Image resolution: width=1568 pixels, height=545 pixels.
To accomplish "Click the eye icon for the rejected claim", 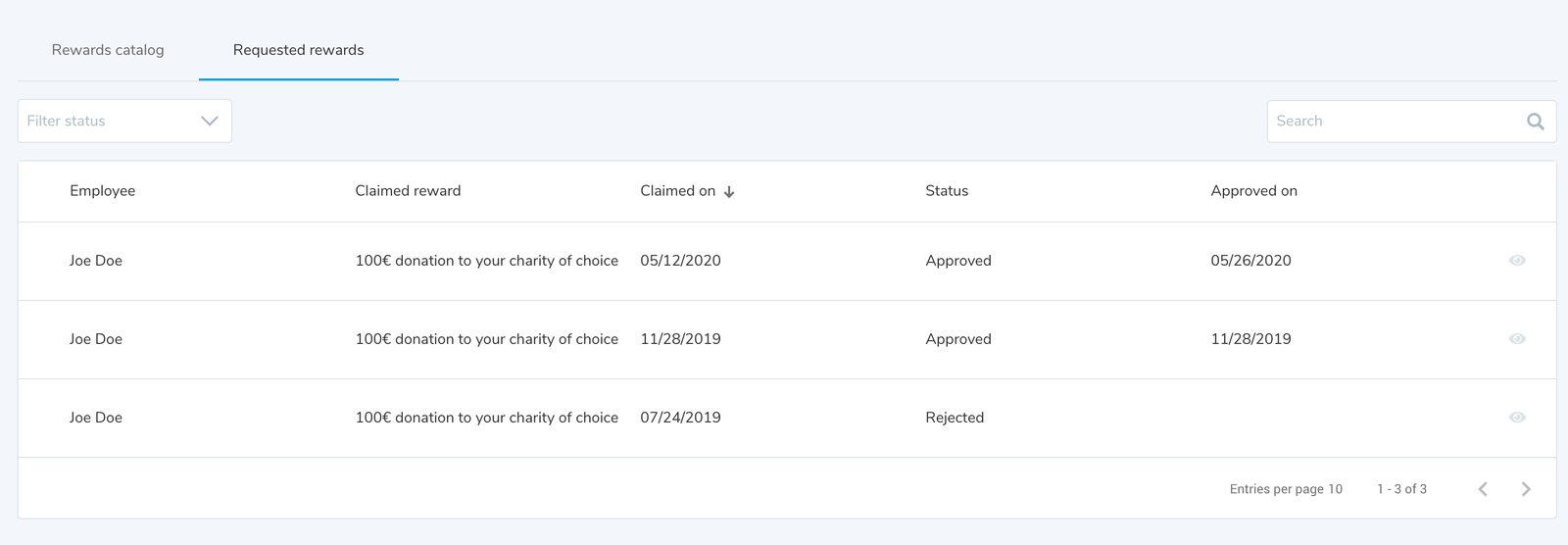I will point(1517,418).
